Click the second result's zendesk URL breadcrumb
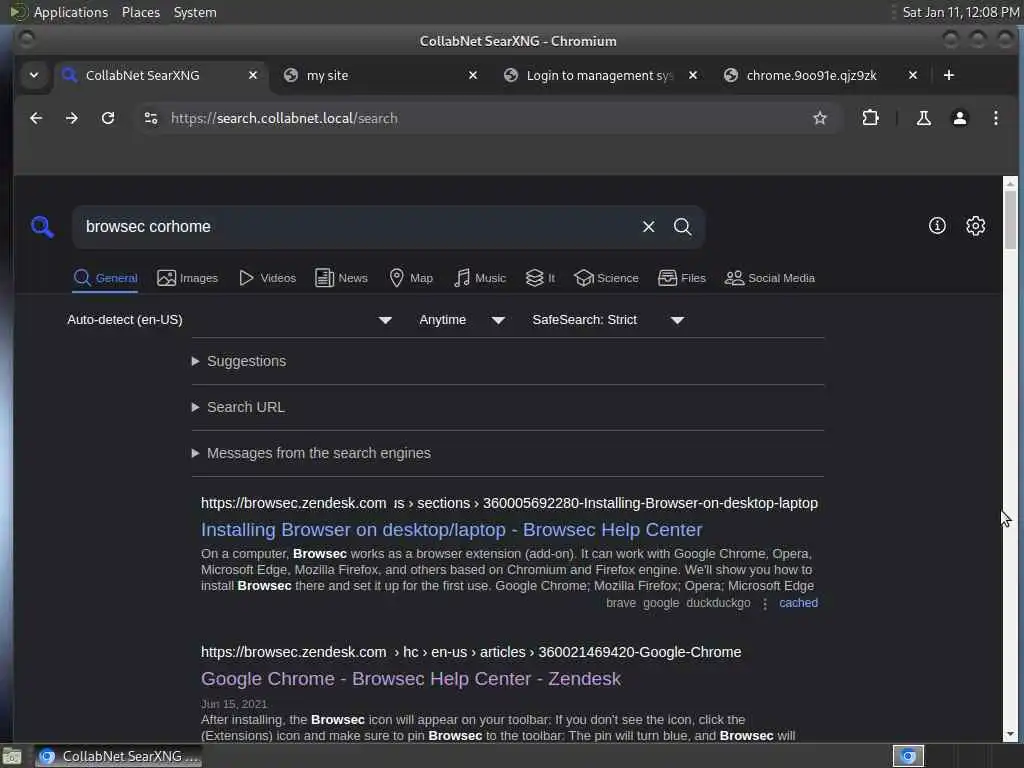This screenshot has height=768, width=1024. coord(471,652)
